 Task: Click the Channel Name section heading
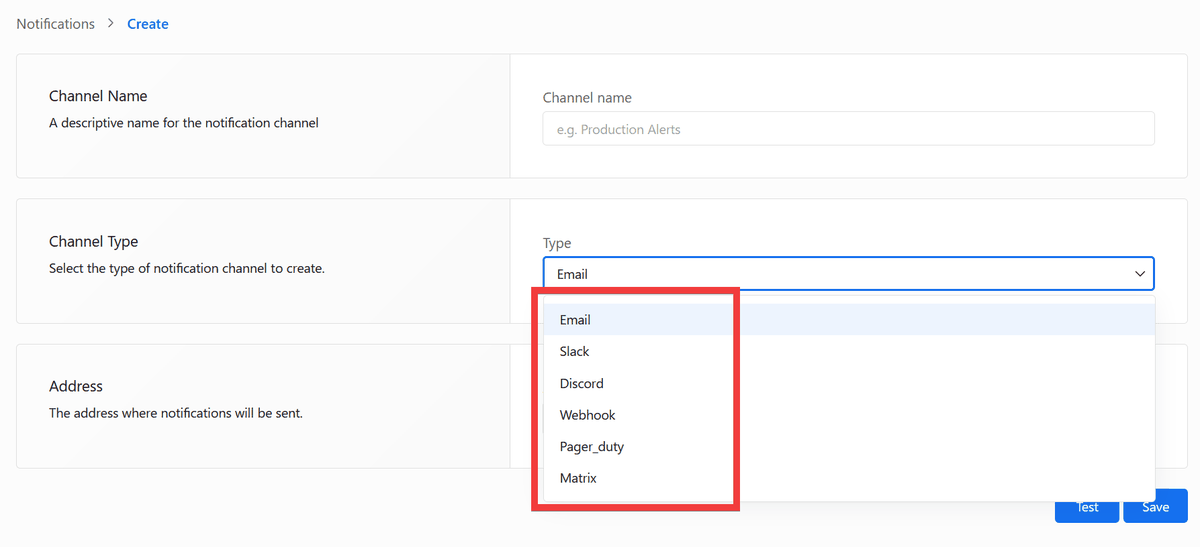[x=98, y=96]
